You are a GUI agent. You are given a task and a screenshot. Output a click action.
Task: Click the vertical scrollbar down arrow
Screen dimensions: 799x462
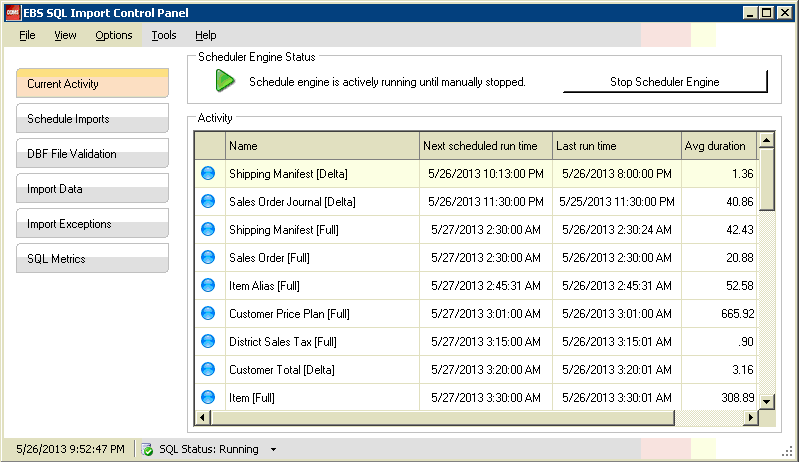click(766, 402)
